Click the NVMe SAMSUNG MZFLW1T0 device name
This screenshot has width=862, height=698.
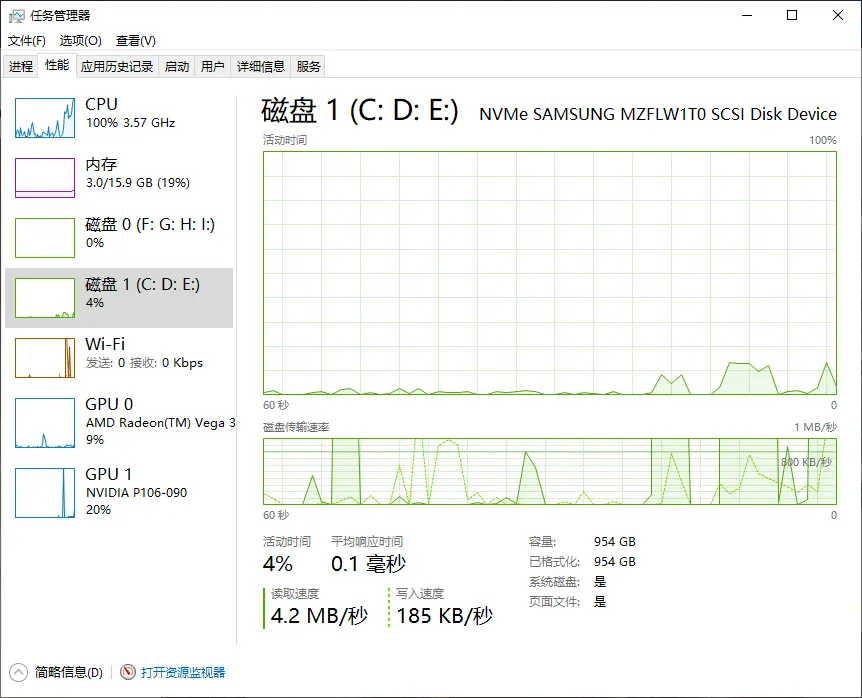(x=658, y=114)
